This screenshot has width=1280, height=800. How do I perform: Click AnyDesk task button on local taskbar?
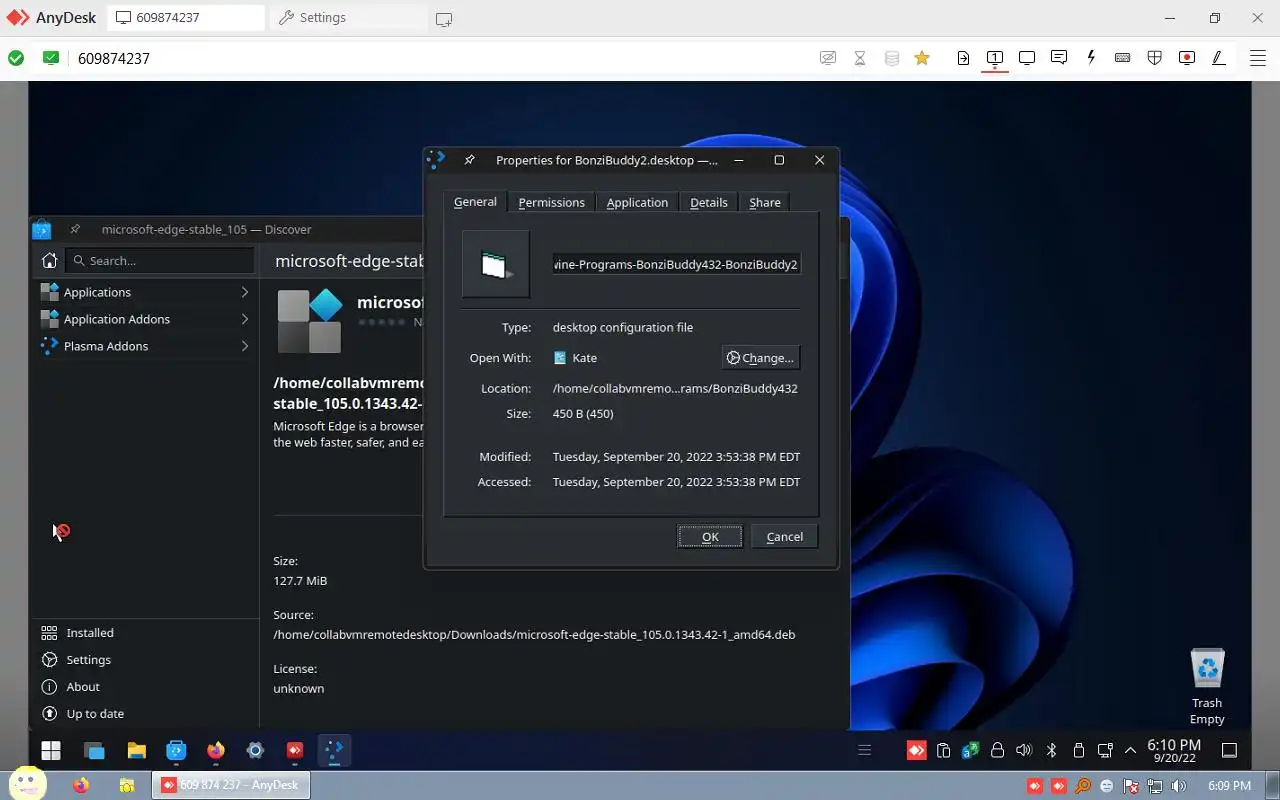pyautogui.click(x=231, y=785)
